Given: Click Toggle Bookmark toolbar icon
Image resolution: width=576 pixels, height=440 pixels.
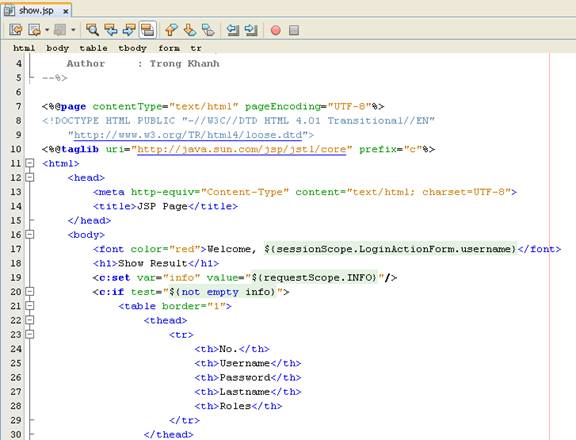Looking at the screenshot, I should click(x=208, y=30).
